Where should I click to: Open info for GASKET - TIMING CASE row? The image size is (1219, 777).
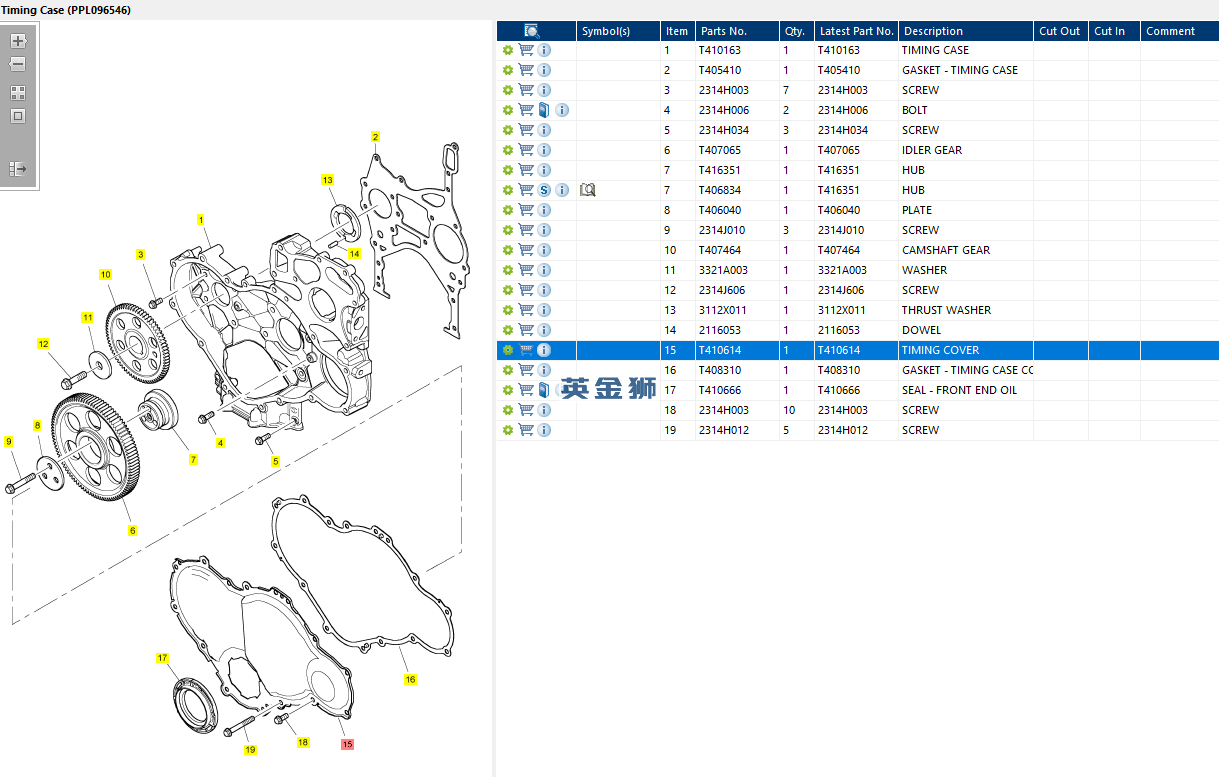tap(544, 70)
